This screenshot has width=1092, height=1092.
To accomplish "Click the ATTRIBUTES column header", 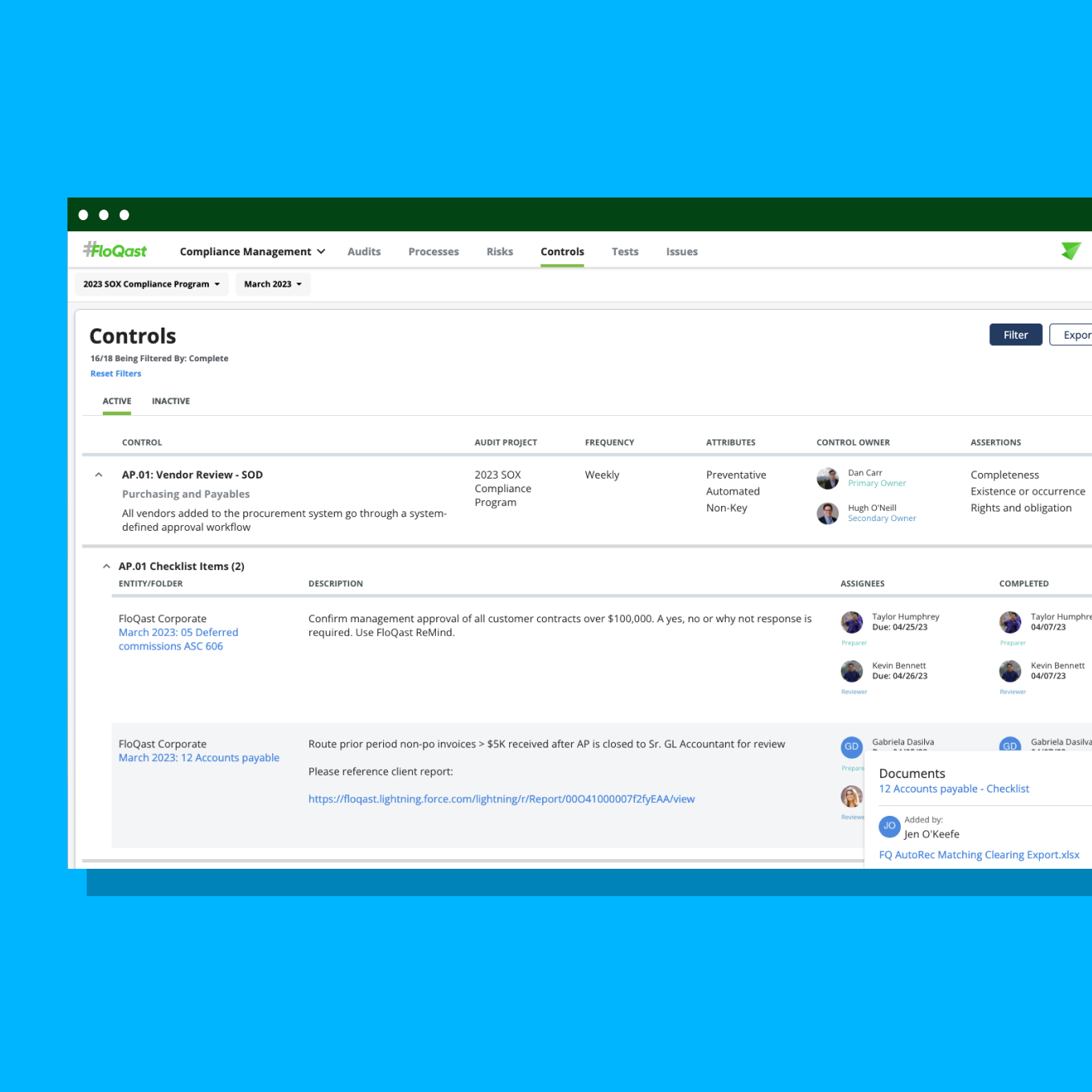I will (x=731, y=442).
